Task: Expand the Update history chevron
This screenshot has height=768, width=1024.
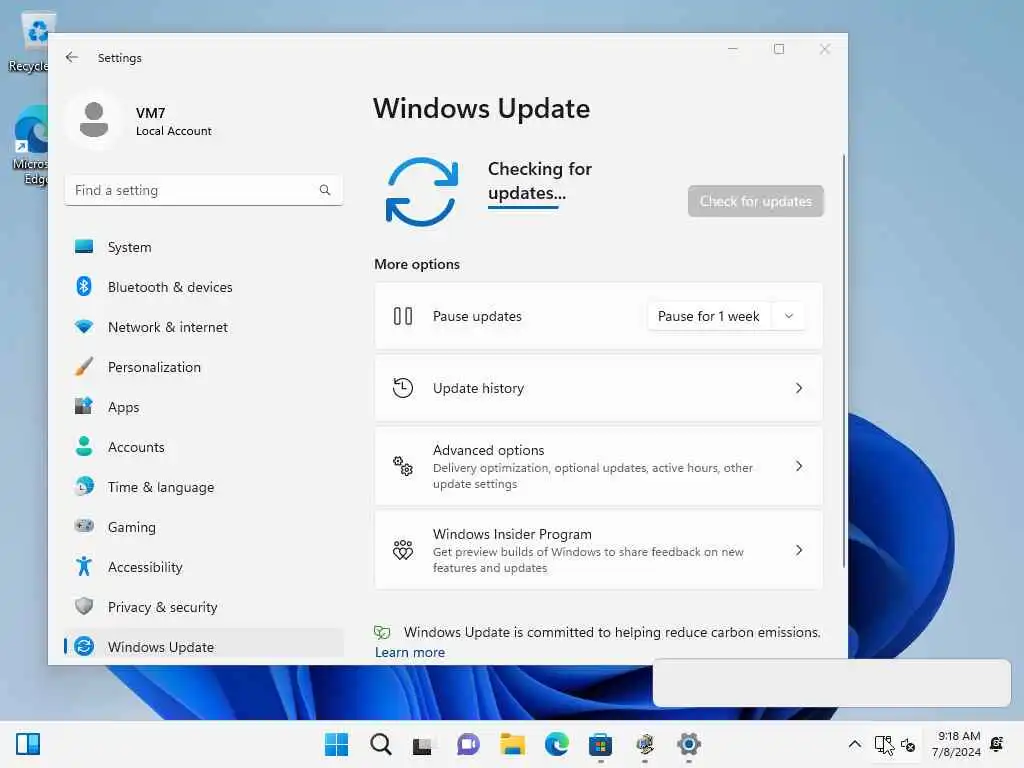Action: (x=799, y=388)
